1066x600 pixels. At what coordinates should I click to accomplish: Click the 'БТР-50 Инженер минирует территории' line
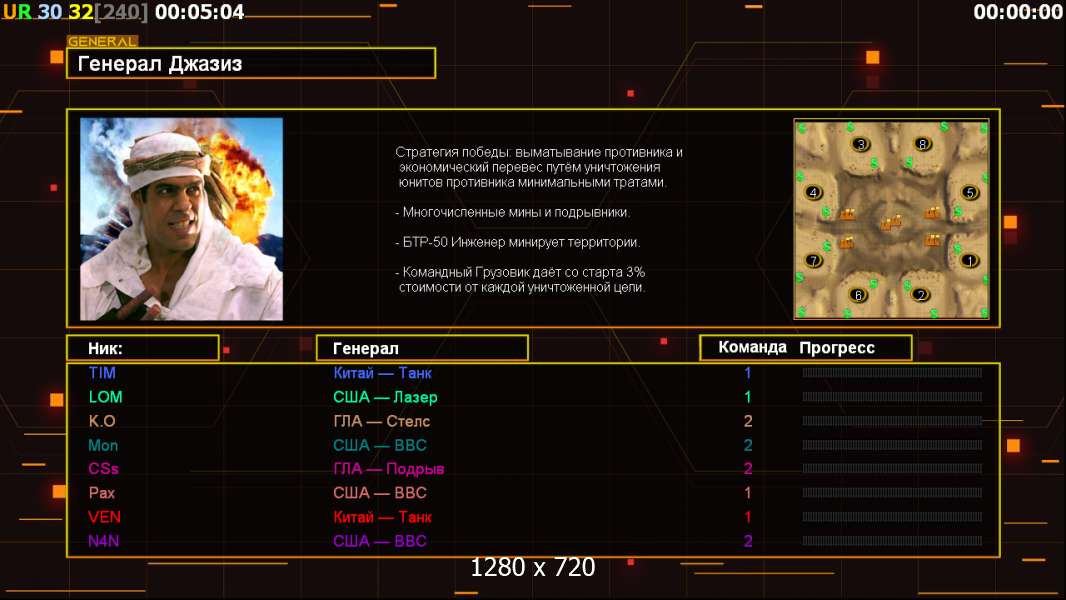(517, 242)
